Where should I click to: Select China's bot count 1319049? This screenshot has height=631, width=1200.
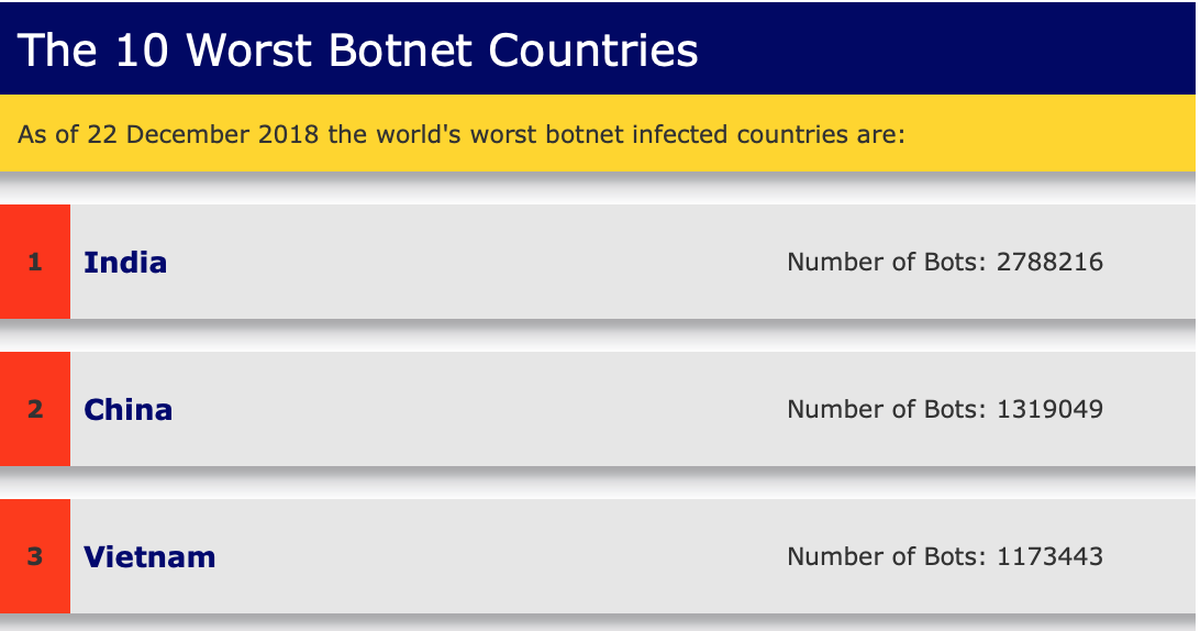tap(1050, 409)
